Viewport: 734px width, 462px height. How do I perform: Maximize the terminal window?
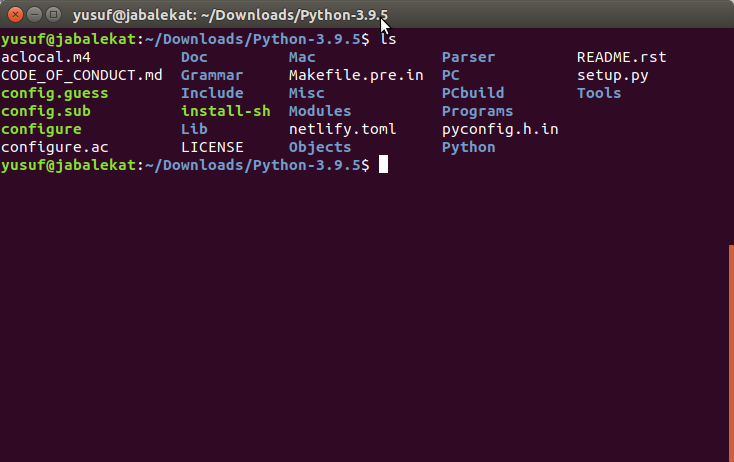click(x=53, y=15)
